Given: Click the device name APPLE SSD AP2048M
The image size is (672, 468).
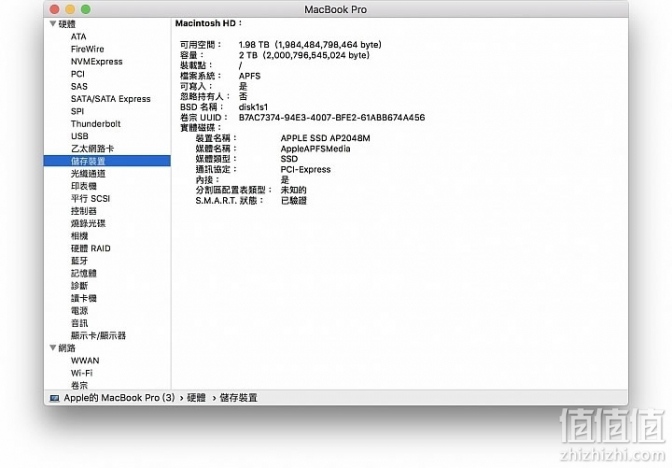Looking at the screenshot, I should click(x=325, y=138).
